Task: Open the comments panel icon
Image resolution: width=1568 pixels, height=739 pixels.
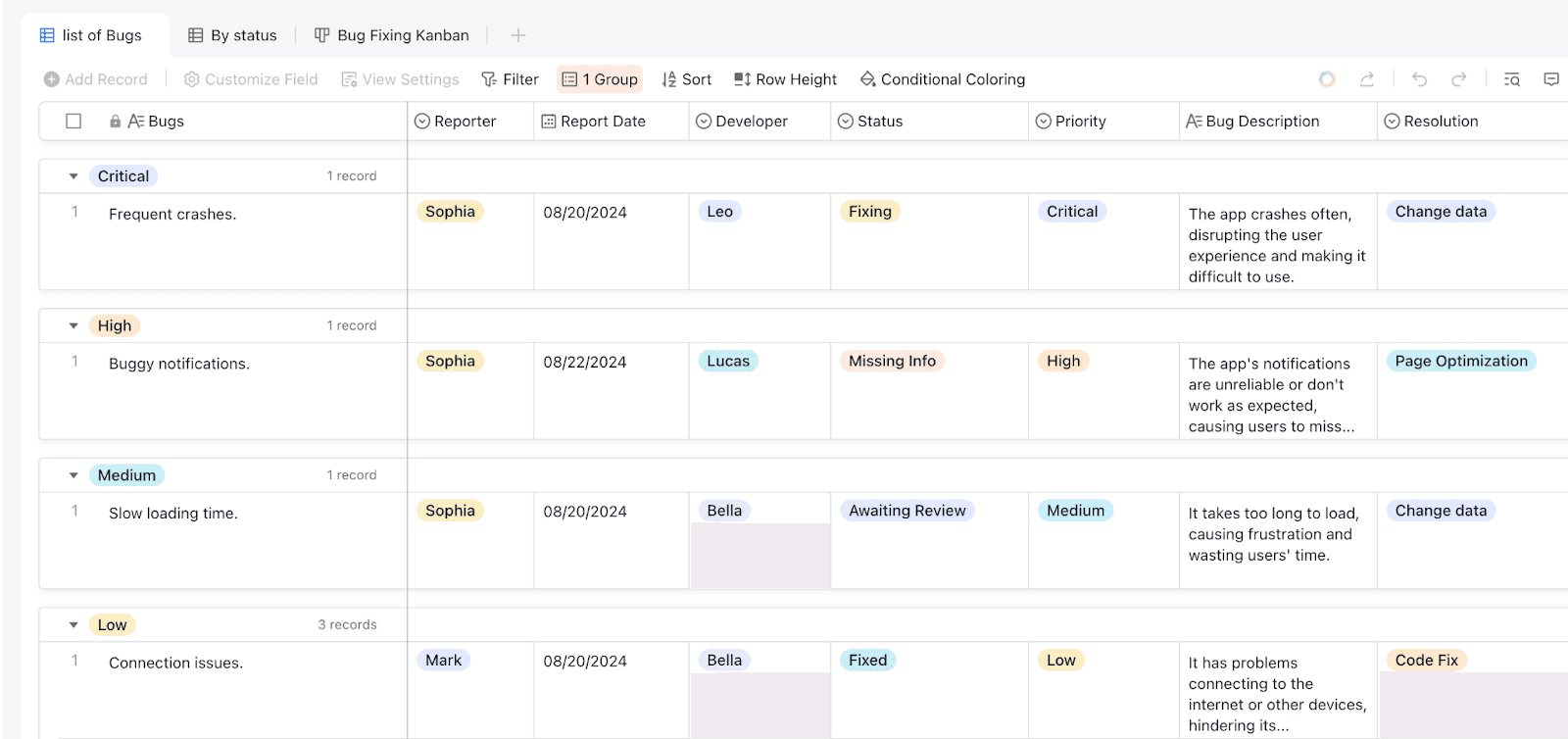Action: (x=1551, y=79)
